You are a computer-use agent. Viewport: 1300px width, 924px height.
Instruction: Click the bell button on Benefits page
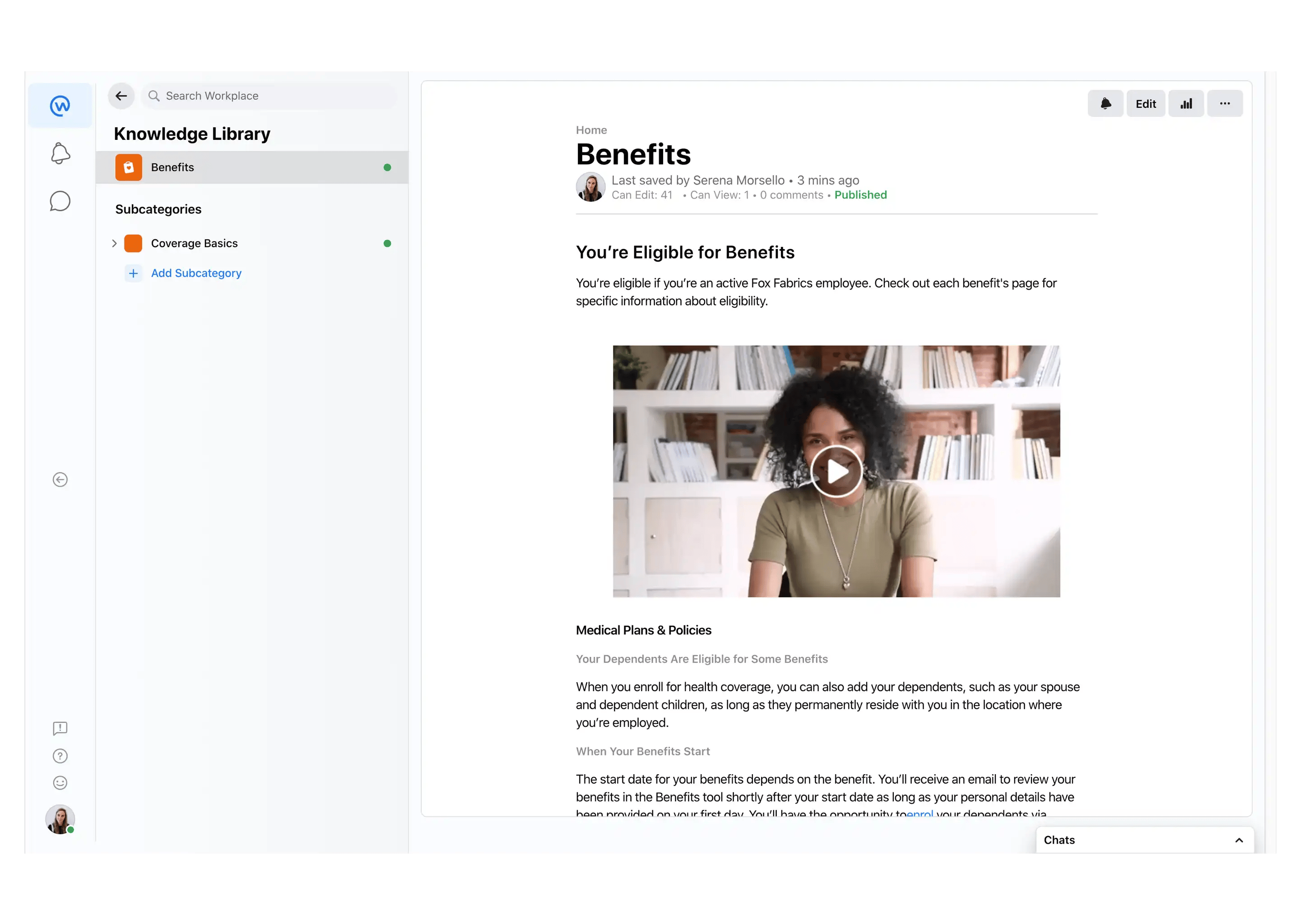coord(1105,104)
